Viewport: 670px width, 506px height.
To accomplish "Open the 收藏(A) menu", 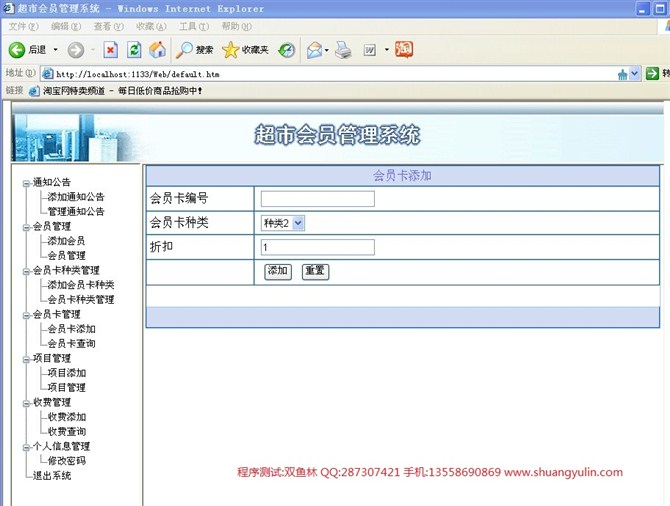I will coord(151,26).
